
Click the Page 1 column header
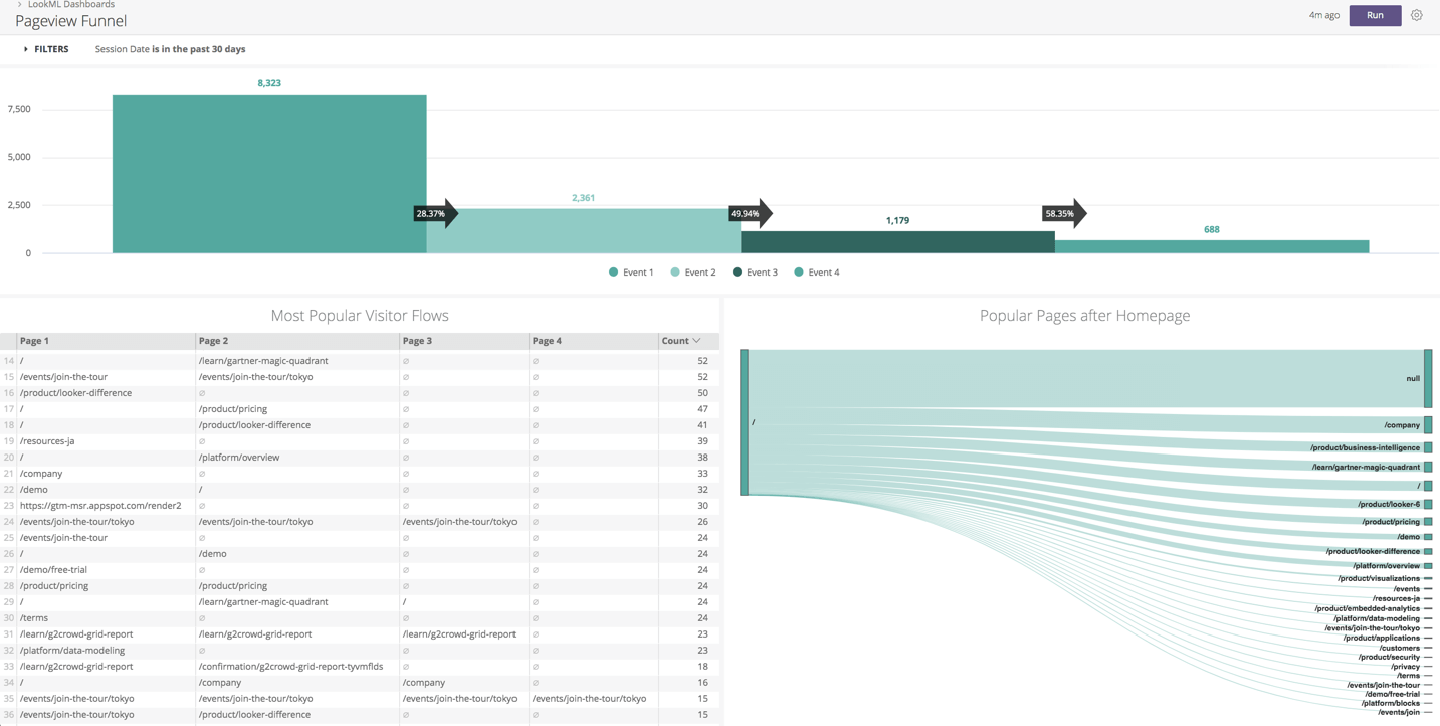point(34,341)
